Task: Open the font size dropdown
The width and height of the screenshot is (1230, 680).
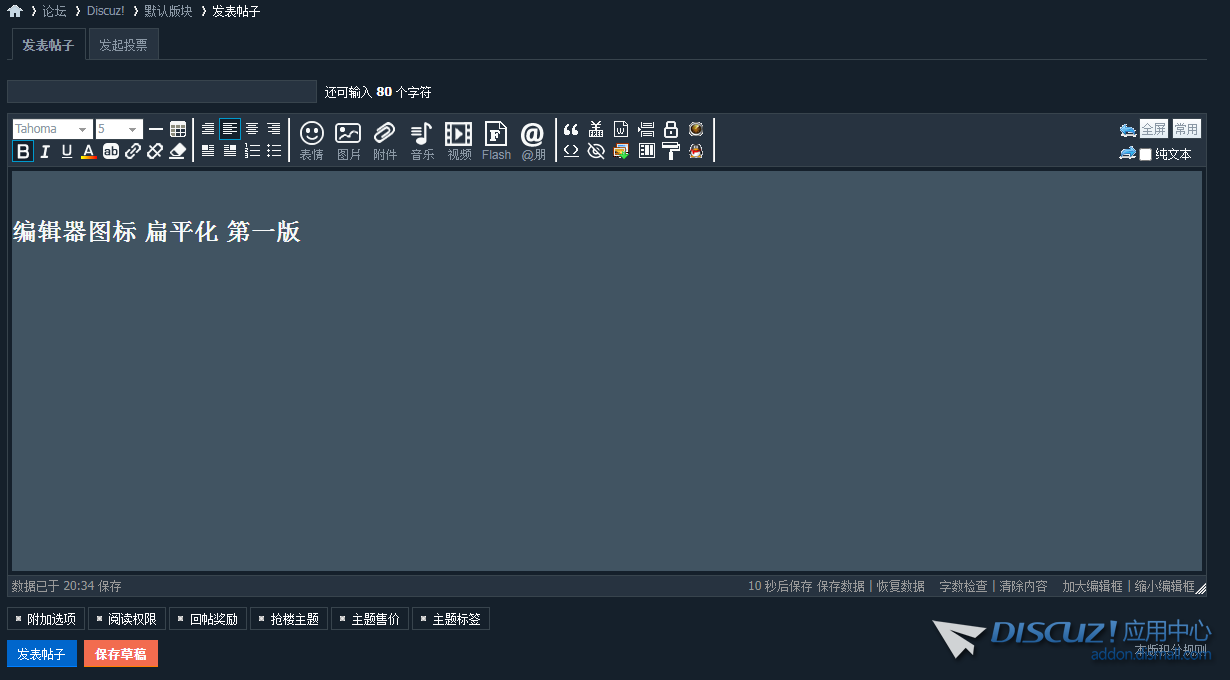Action: point(118,128)
